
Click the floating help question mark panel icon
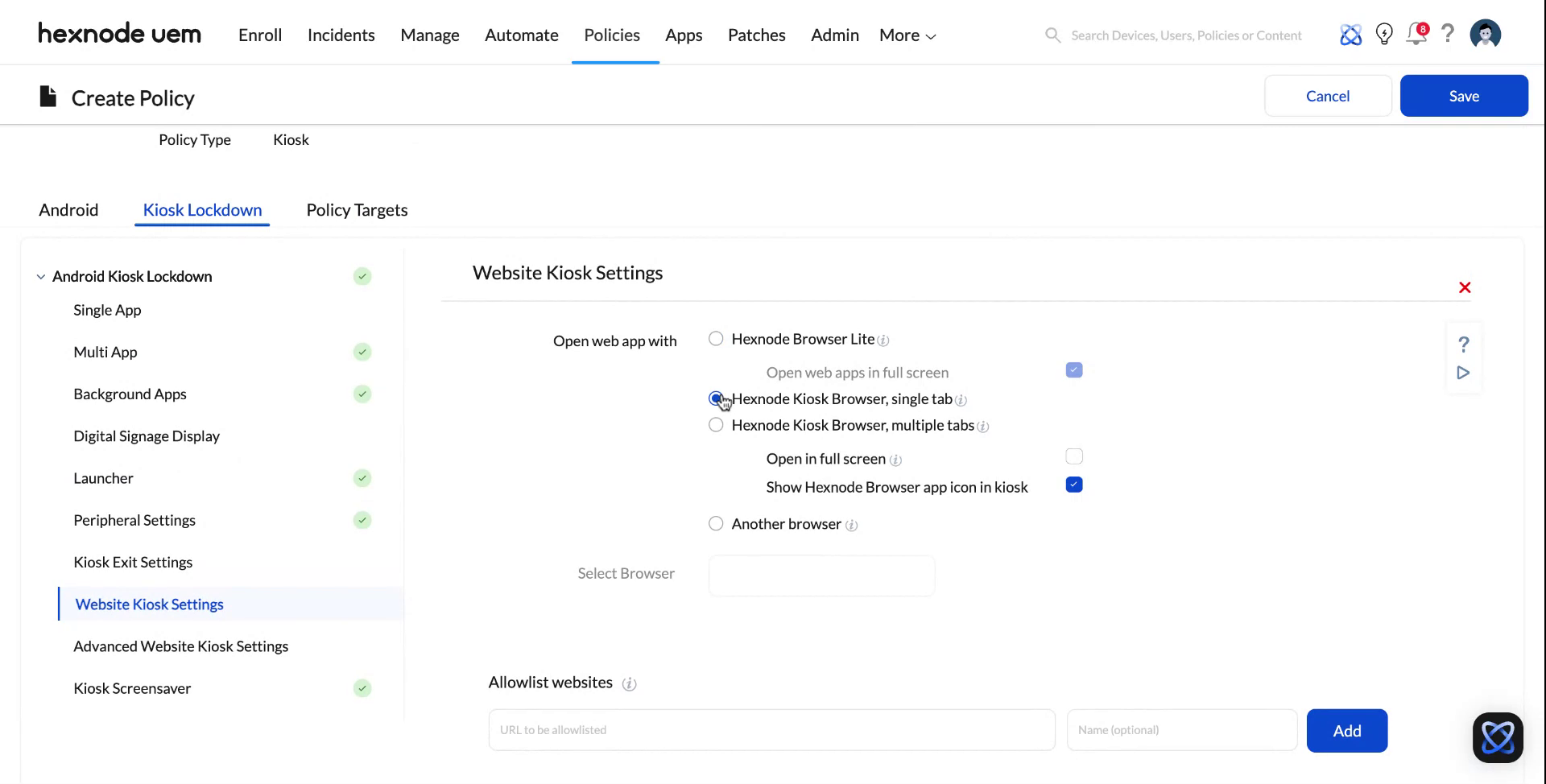coord(1464,345)
